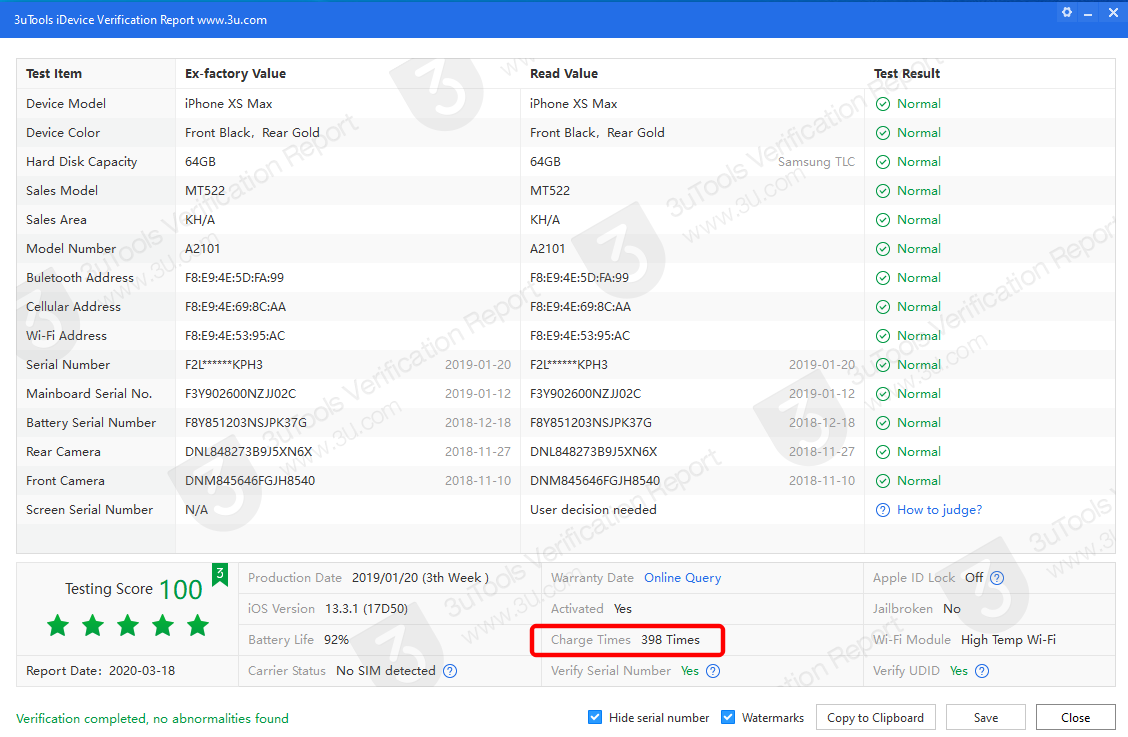1128x737 pixels.
Task: Click the help icon beside Verify Serial Number
Action: 713,671
